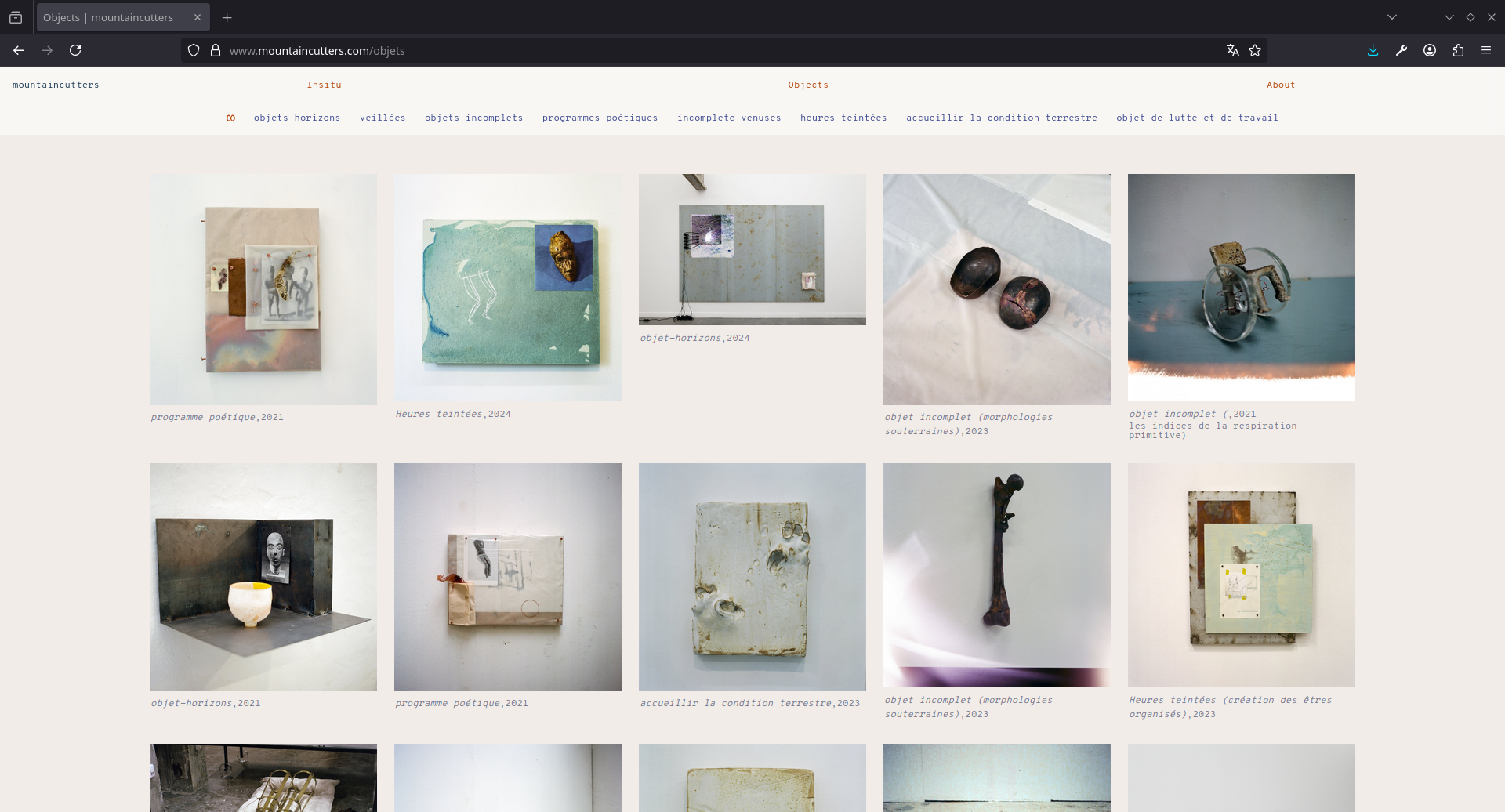Open the downloads panel icon

(1373, 50)
